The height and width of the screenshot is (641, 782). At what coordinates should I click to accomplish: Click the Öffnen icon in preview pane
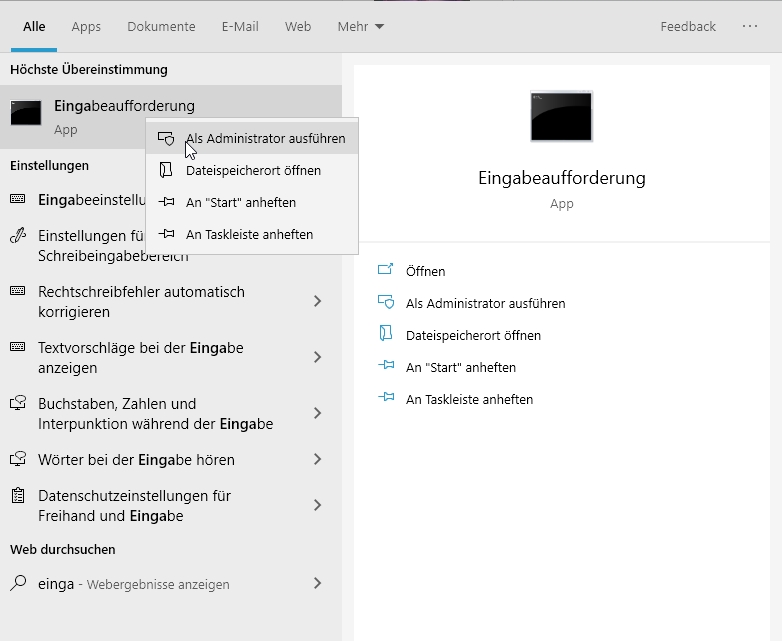click(x=386, y=269)
